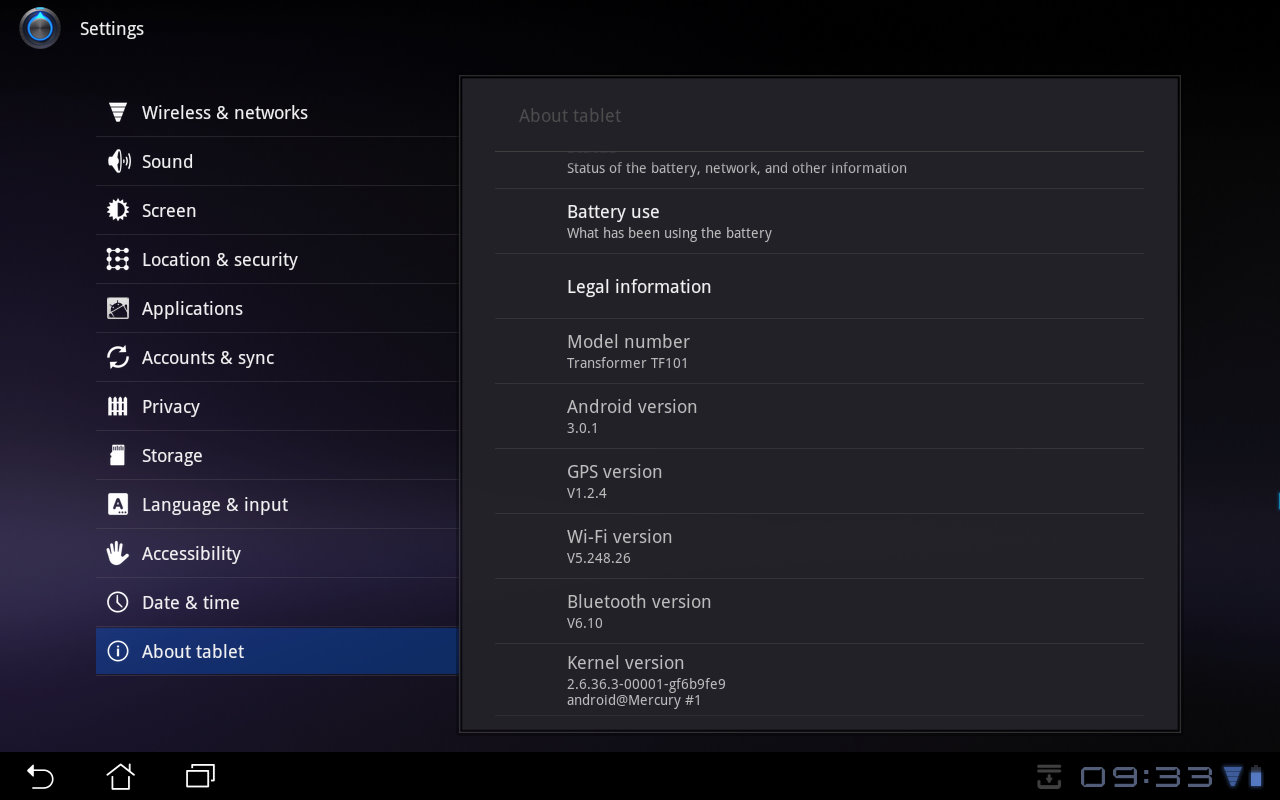This screenshot has height=800, width=1280.
Task: Open Applications settings
Action: click(x=277, y=308)
